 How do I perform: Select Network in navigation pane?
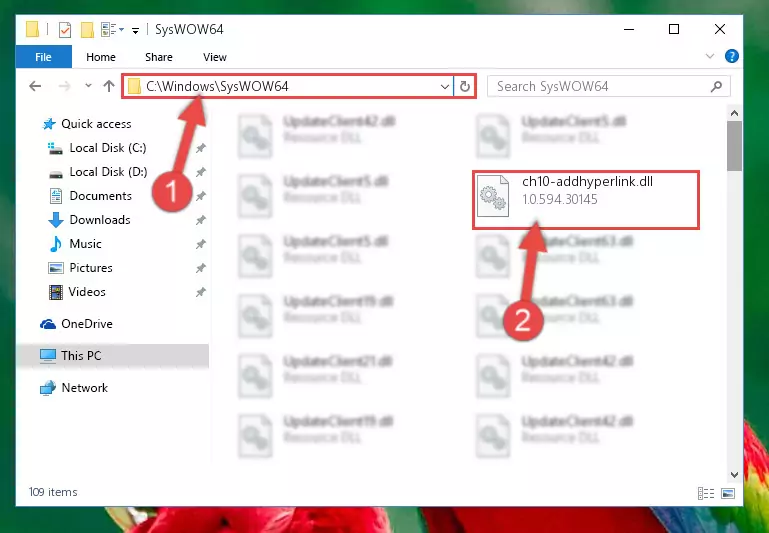(74, 388)
